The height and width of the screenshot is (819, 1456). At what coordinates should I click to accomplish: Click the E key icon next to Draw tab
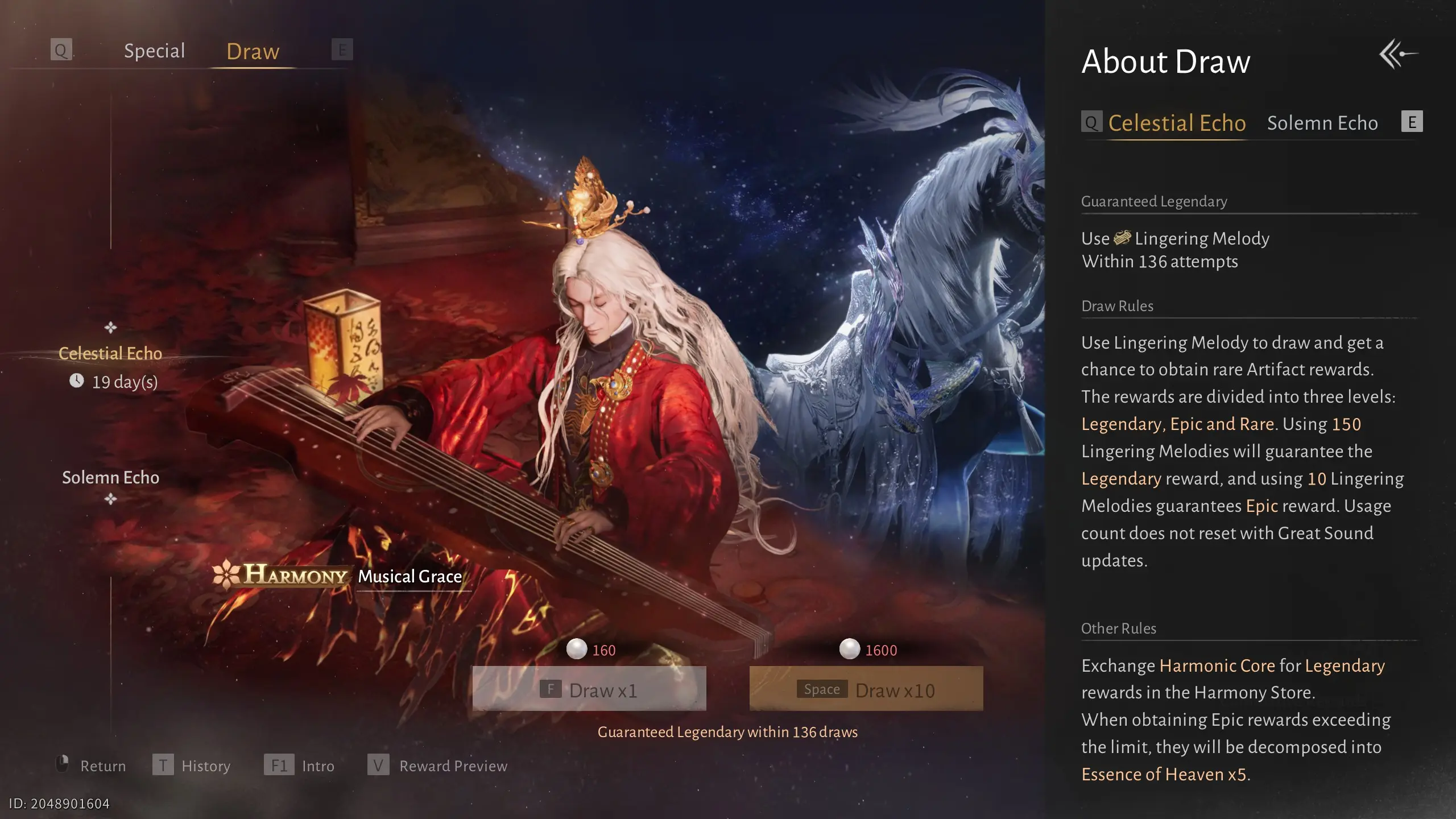[x=342, y=49]
